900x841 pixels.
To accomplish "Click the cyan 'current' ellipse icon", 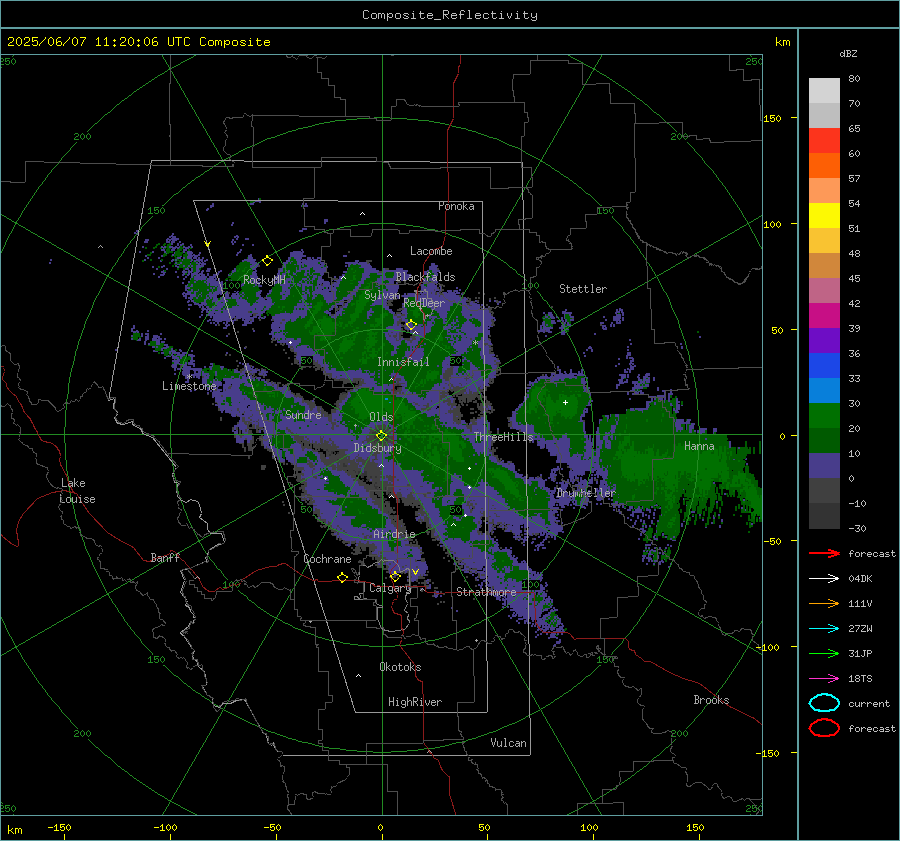I will [x=824, y=703].
